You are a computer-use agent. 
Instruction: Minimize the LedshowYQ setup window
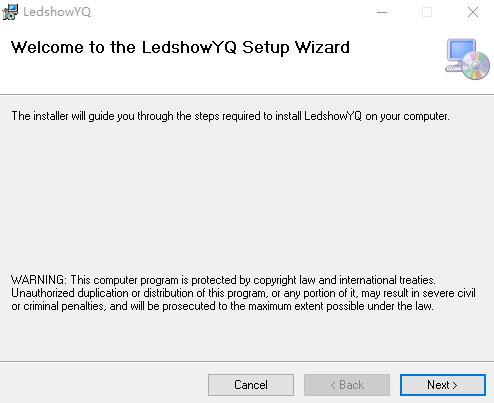(x=382, y=12)
